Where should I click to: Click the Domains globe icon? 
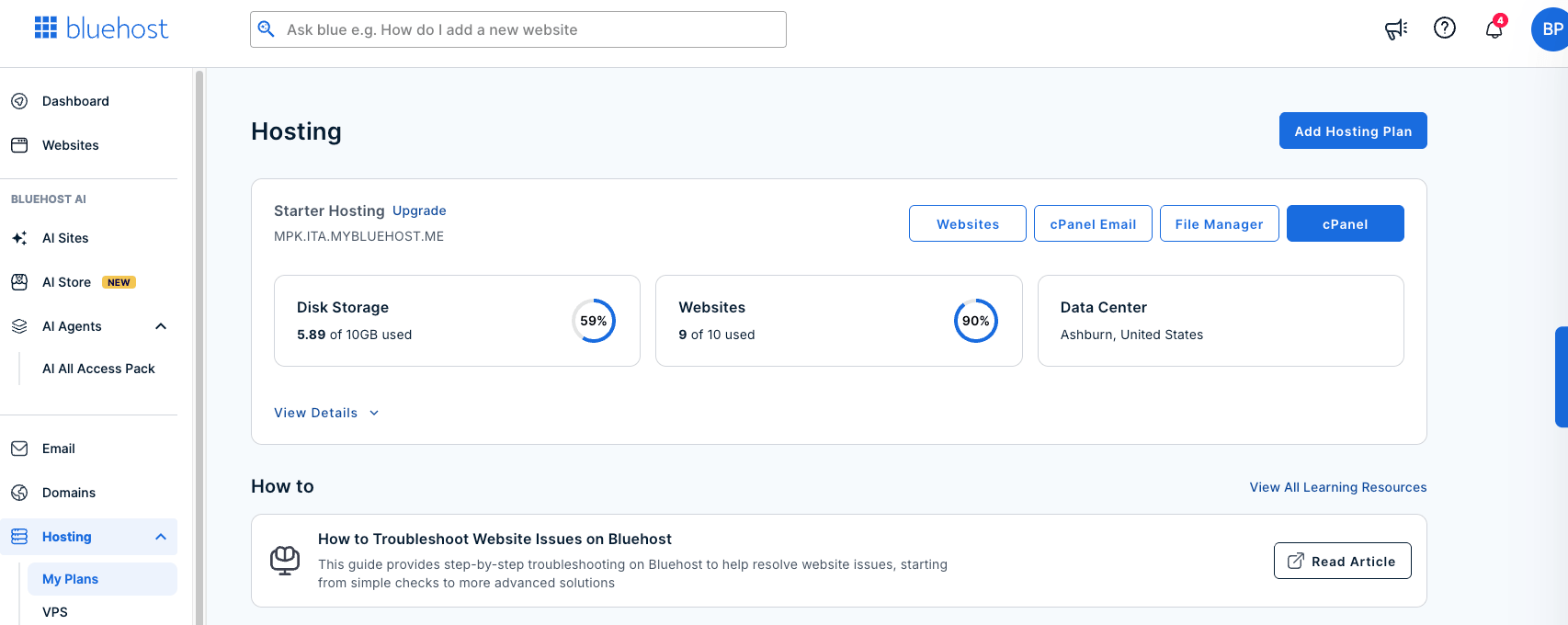point(19,493)
